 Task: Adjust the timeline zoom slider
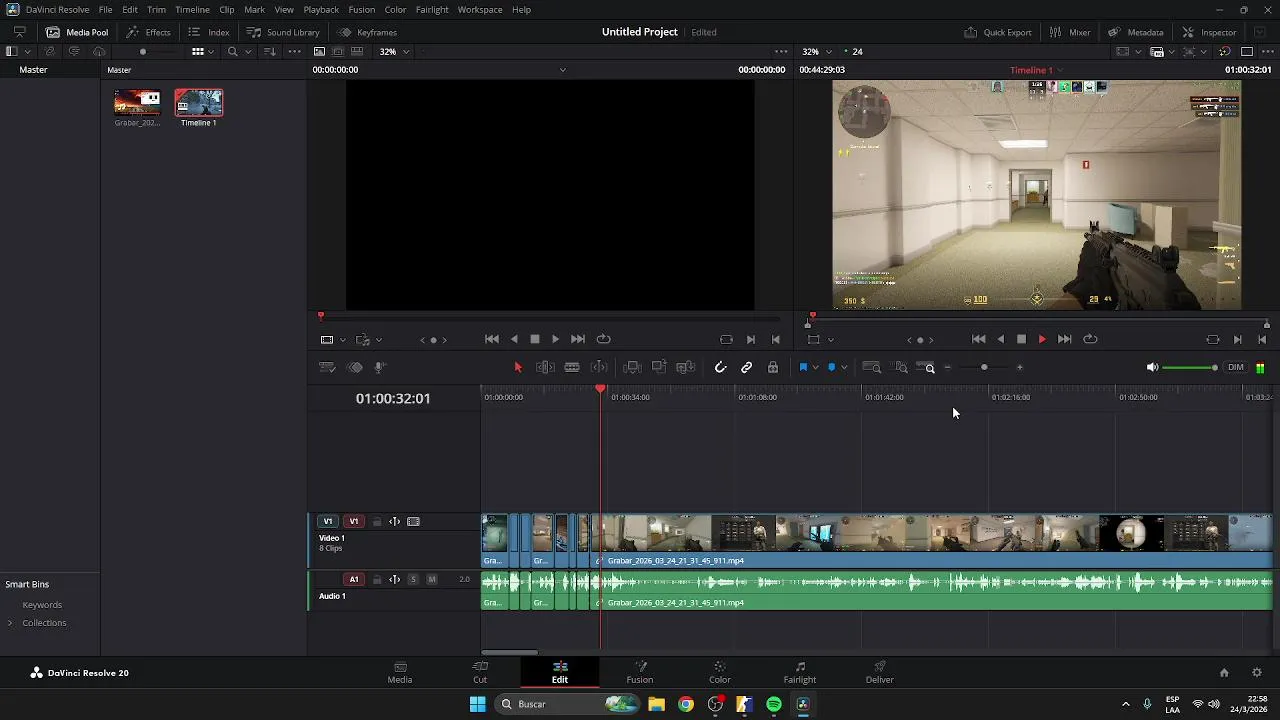click(x=984, y=368)
